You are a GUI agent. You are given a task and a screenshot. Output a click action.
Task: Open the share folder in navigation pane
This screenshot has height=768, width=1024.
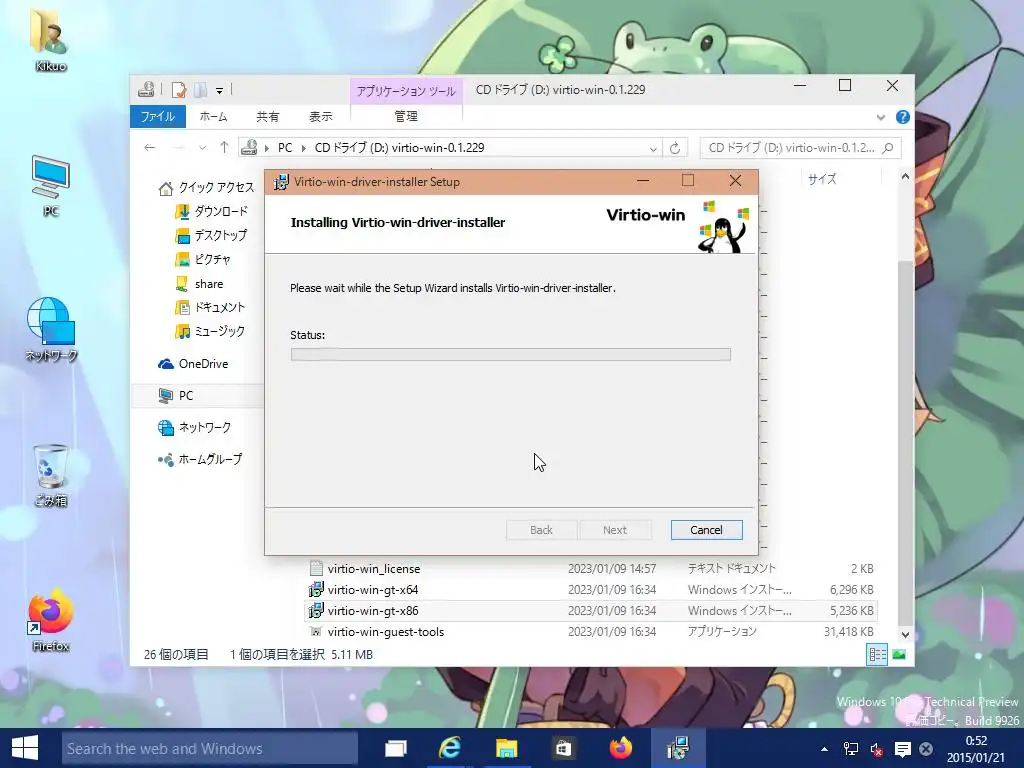tap(199, 283)
